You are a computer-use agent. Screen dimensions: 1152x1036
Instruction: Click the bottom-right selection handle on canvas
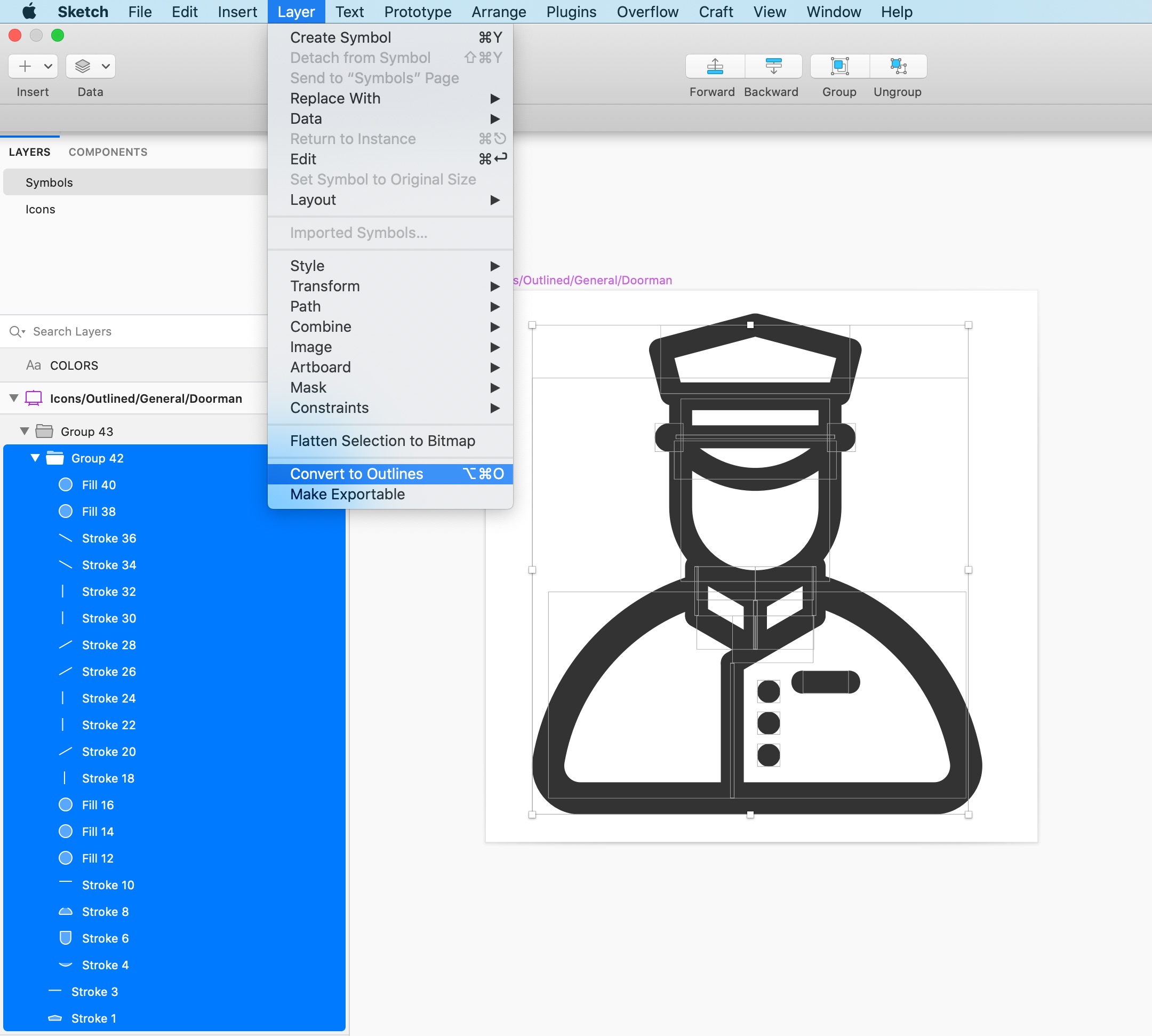click(x=968, y=815)
